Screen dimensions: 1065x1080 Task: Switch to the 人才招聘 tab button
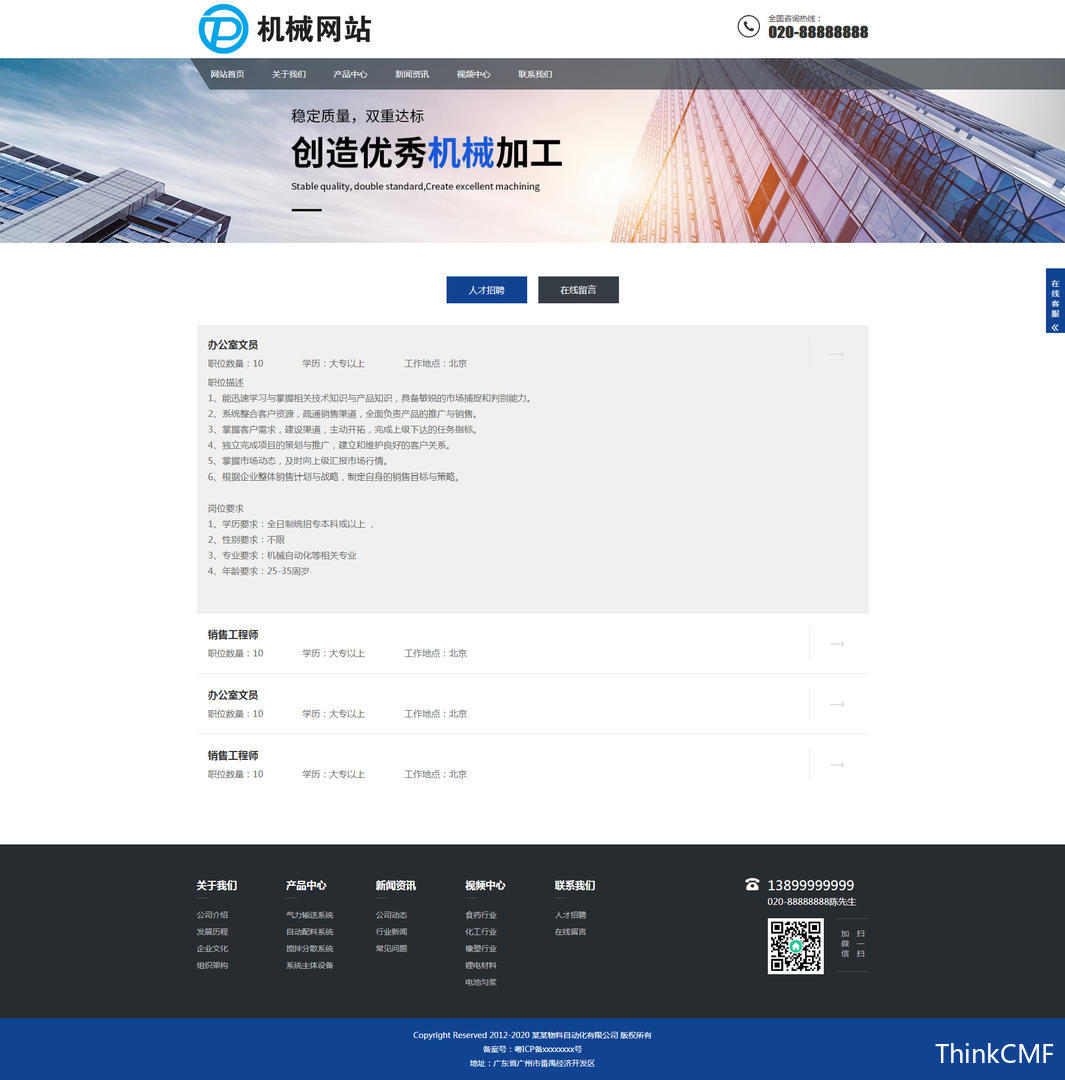click(x=486, y=290)
